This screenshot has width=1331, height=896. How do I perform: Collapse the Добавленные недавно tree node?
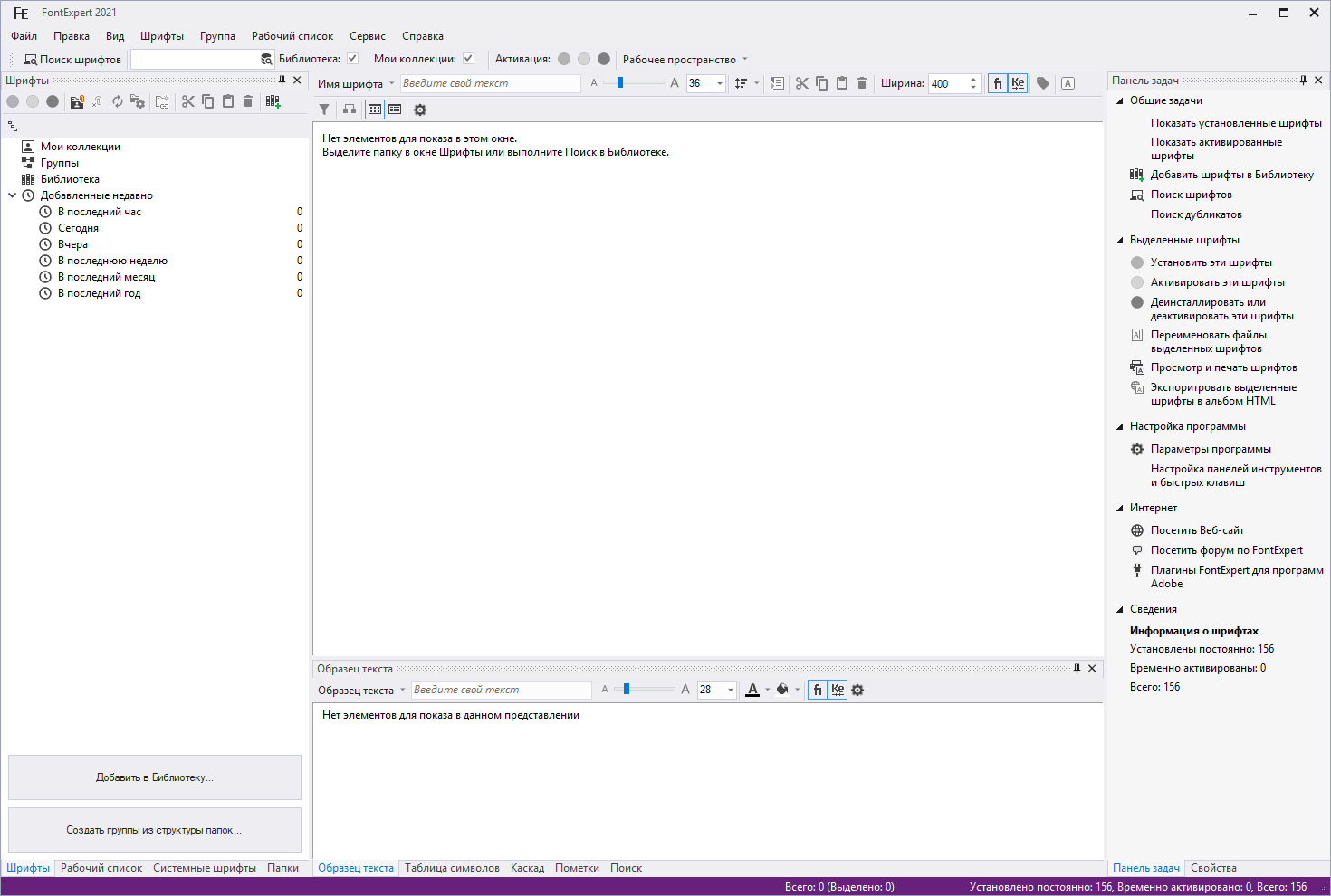coord(13,195)
